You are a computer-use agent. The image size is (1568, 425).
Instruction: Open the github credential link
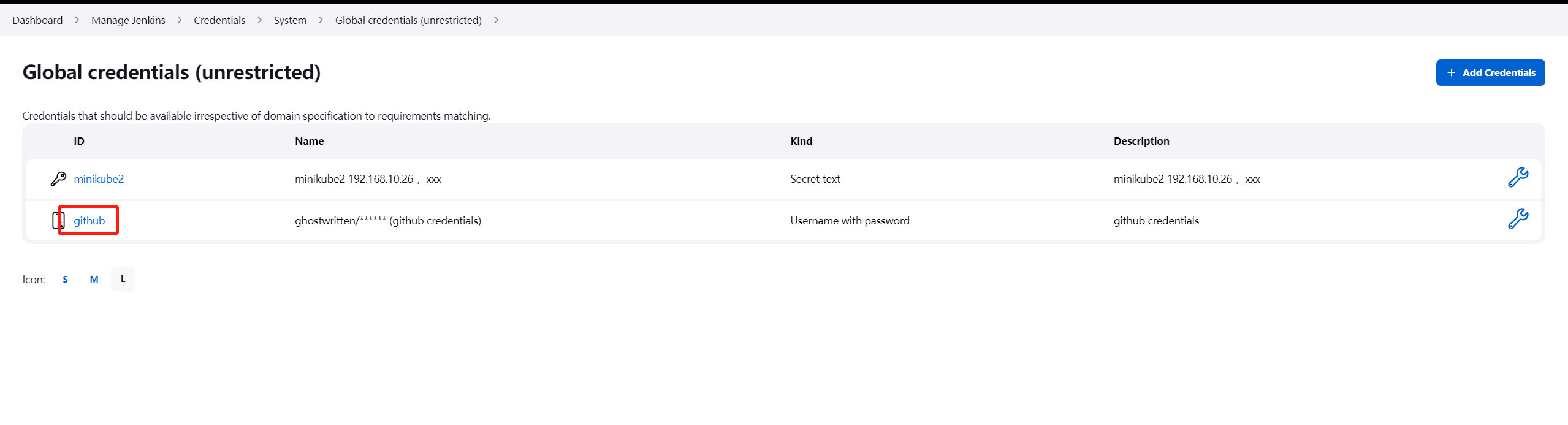point(89,220)
